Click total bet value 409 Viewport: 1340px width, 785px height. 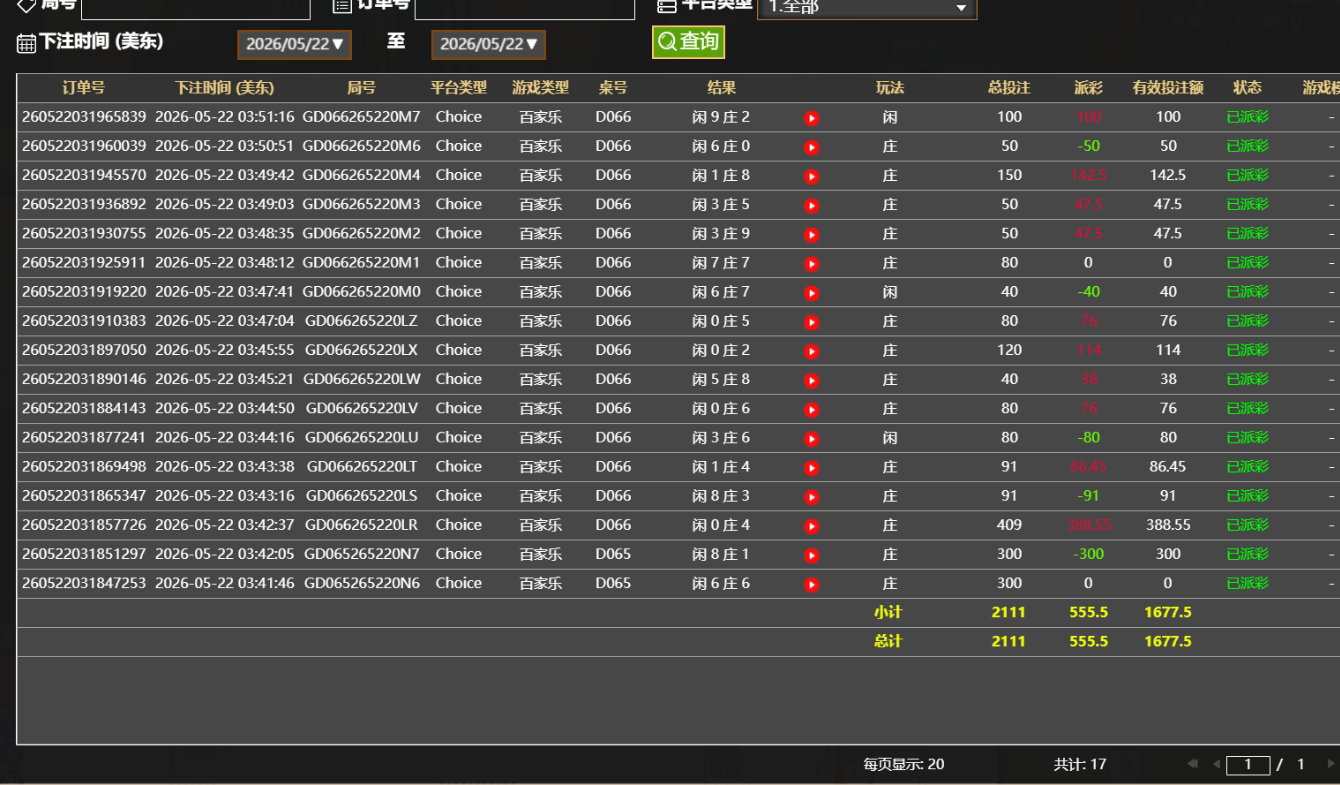(x=1010, y=525)
